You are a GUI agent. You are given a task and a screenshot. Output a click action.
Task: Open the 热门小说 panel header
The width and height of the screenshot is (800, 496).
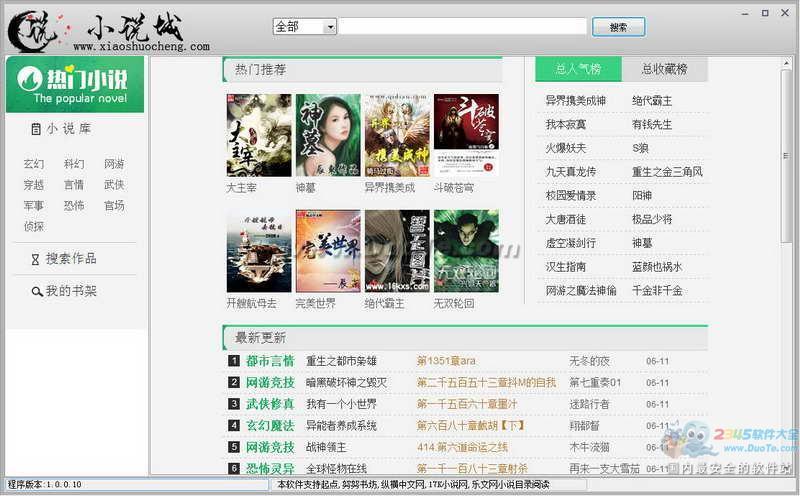click(x=75, y=84)
